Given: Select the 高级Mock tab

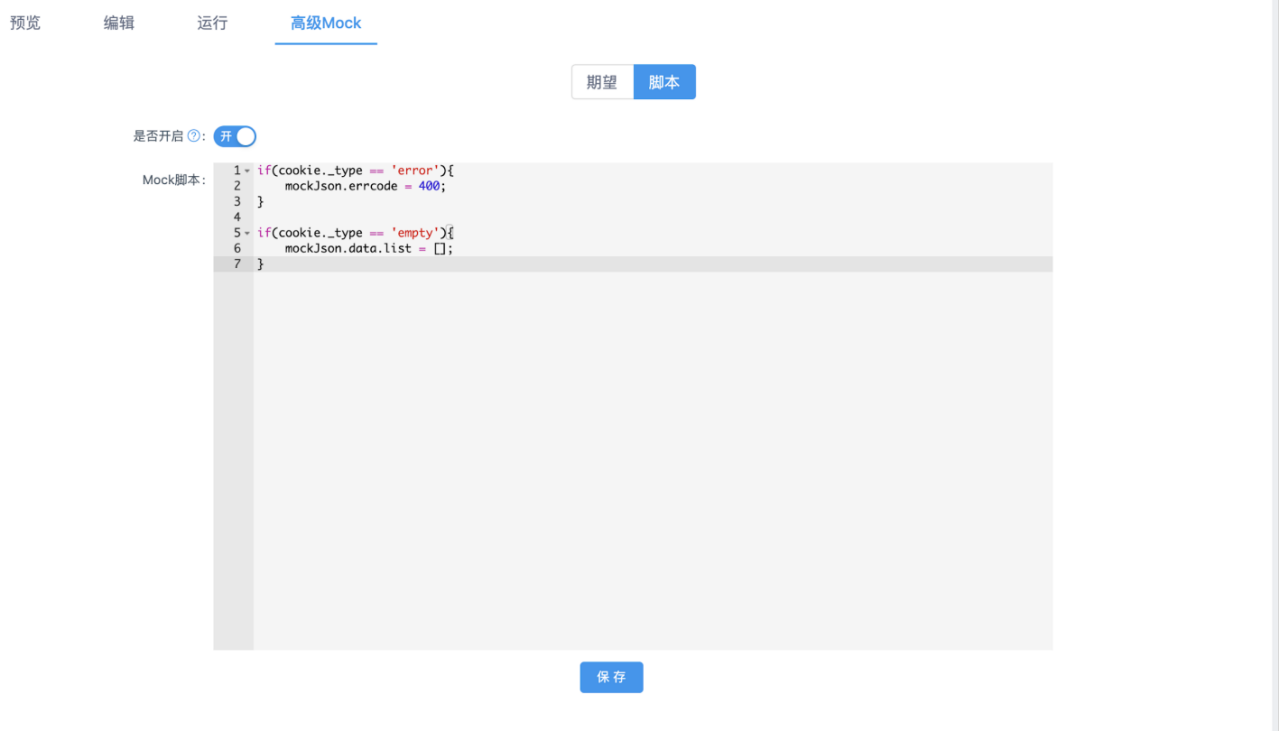Looking at the screenshot, I should [326, 22].
